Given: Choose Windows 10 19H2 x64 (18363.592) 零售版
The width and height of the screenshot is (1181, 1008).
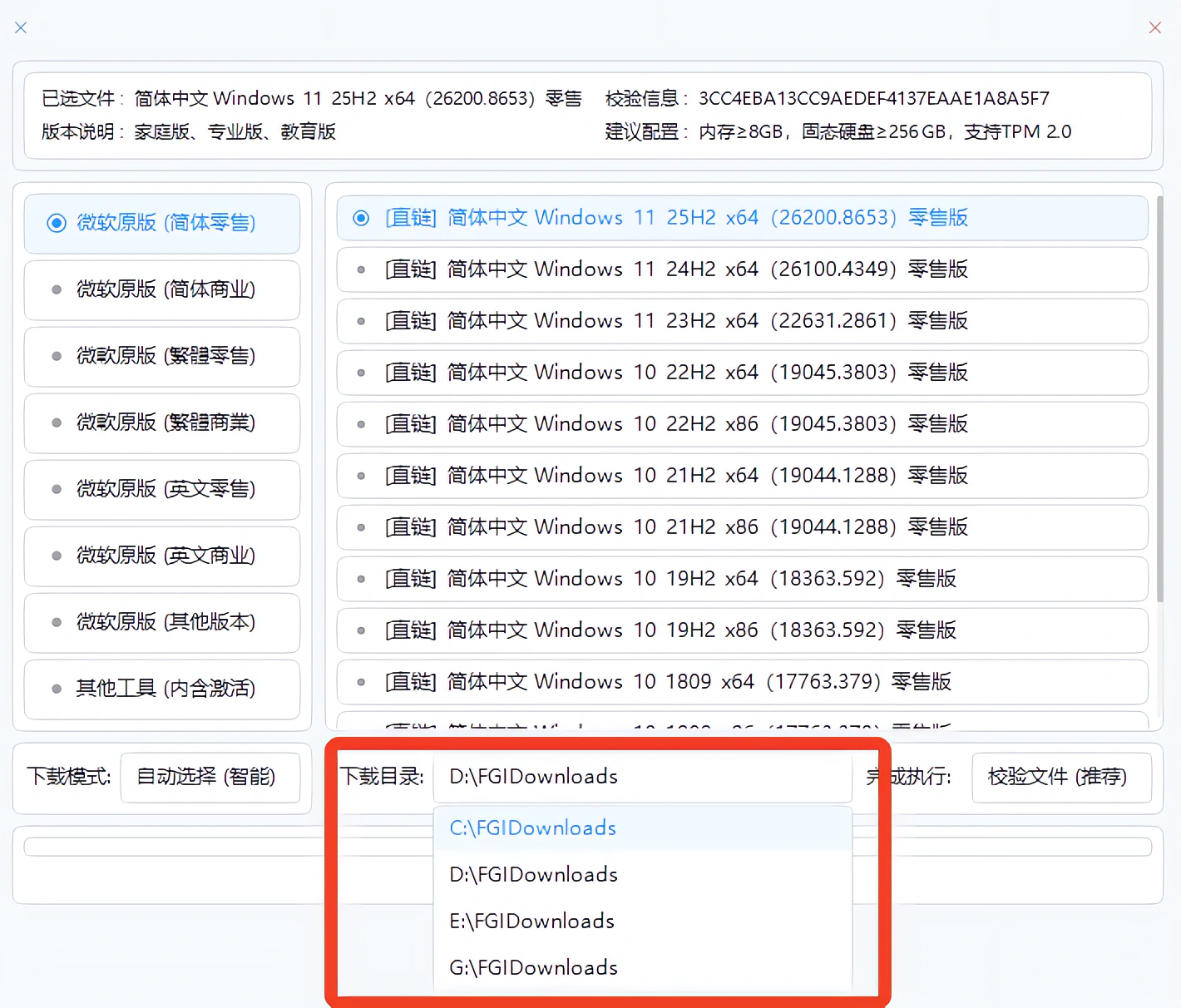Looking at the screenshot, I should point(742,579).
